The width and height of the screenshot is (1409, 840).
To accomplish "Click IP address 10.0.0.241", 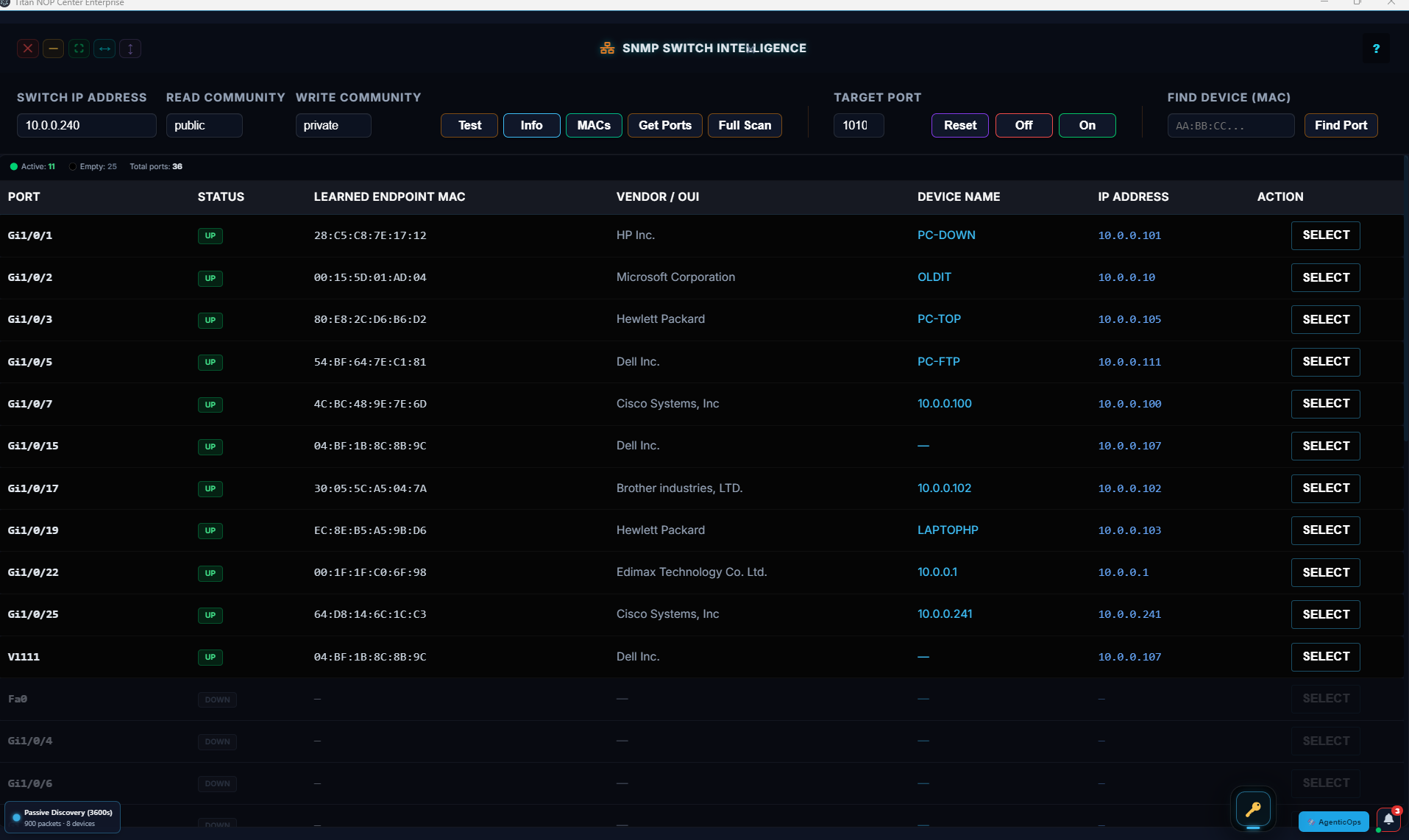I will 1129,614.
